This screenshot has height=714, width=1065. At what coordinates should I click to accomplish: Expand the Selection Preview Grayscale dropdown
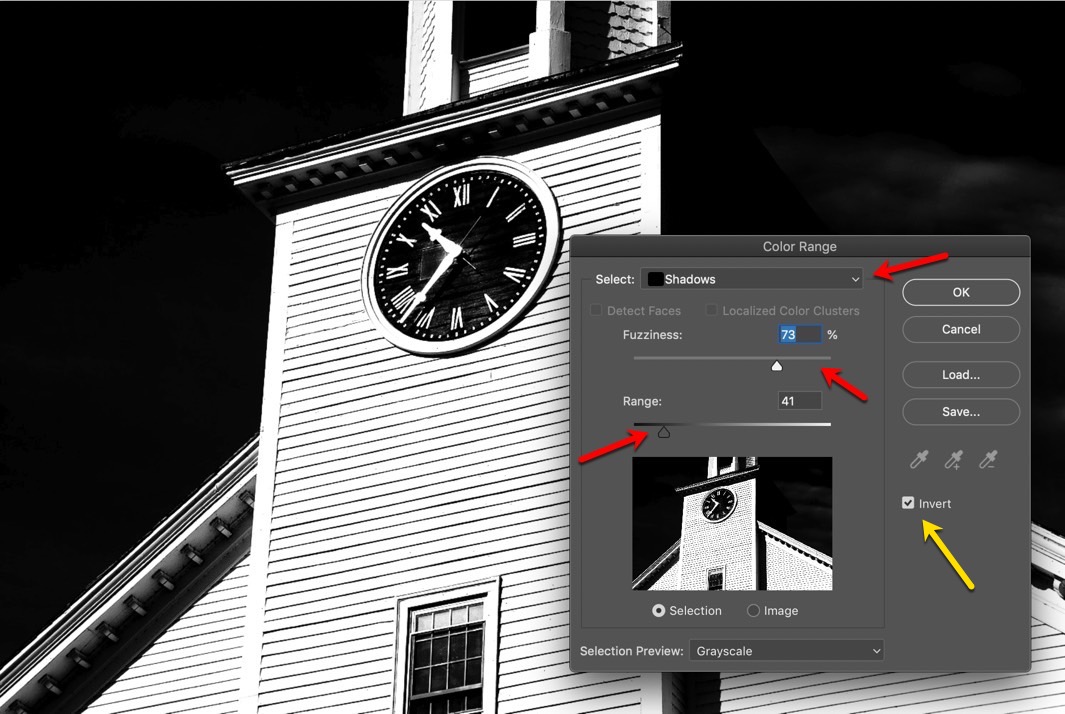point(787,651)
